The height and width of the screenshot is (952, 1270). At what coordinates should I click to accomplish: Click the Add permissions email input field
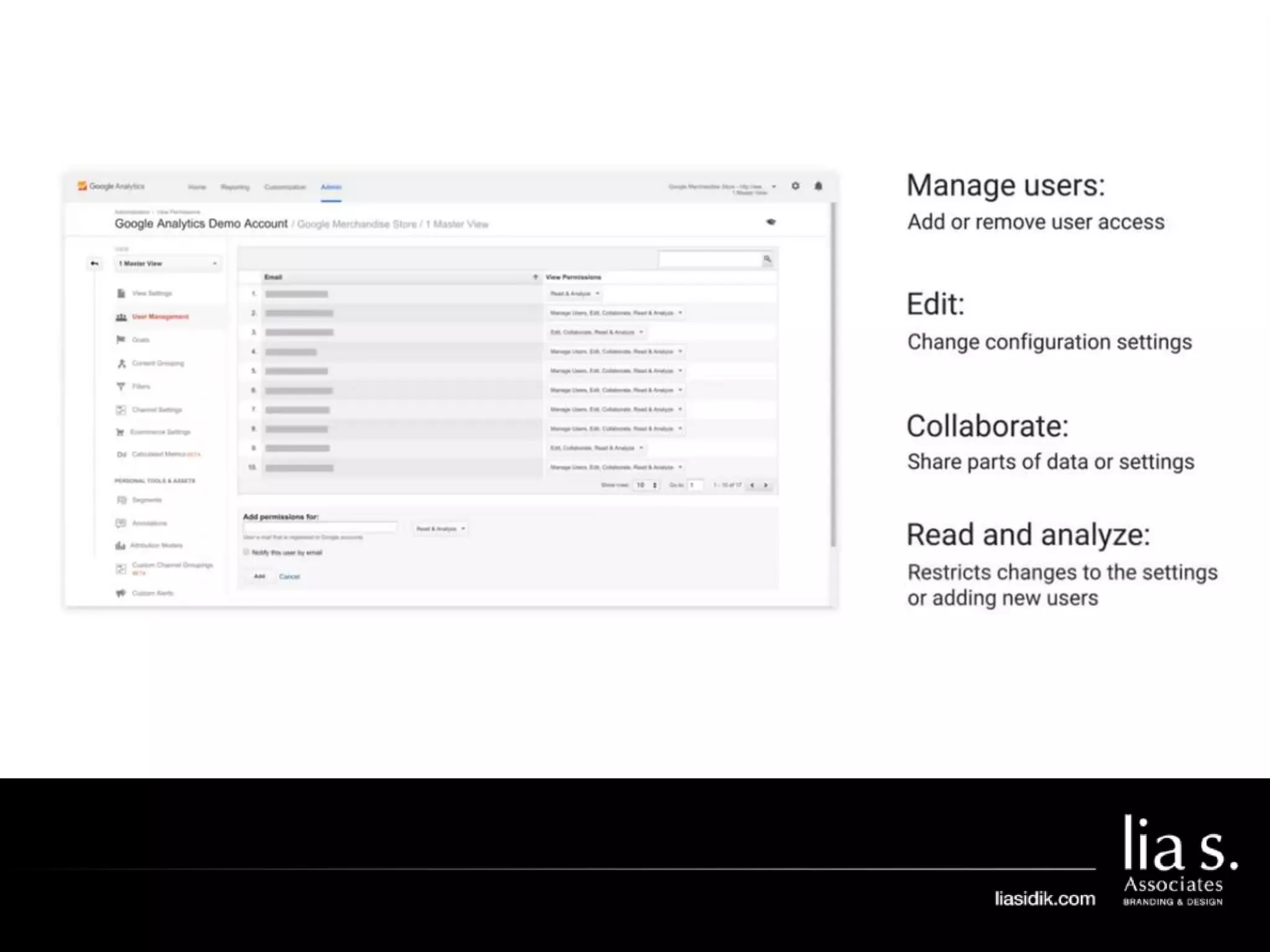(x=320, y=527)
